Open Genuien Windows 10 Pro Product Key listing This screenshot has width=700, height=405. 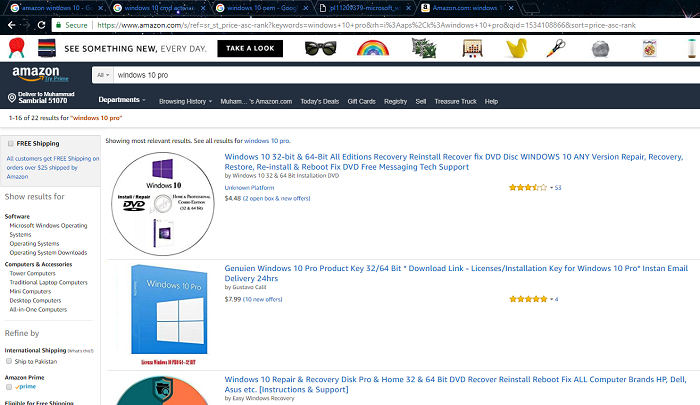456,273
